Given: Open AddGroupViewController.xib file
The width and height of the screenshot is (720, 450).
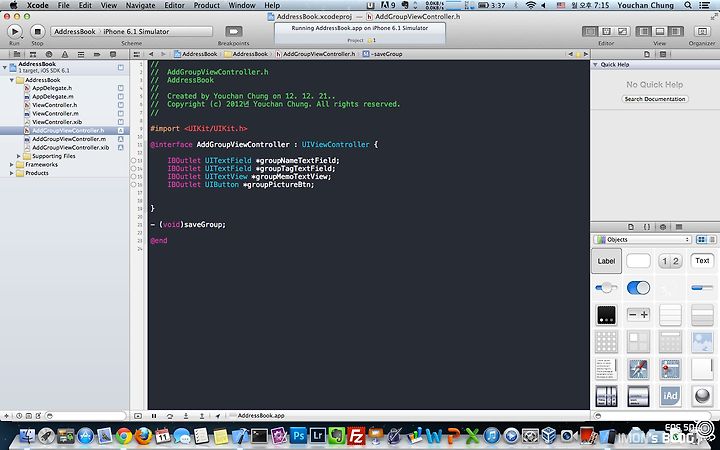Looking at the screenshot, I should pos(71,148).
